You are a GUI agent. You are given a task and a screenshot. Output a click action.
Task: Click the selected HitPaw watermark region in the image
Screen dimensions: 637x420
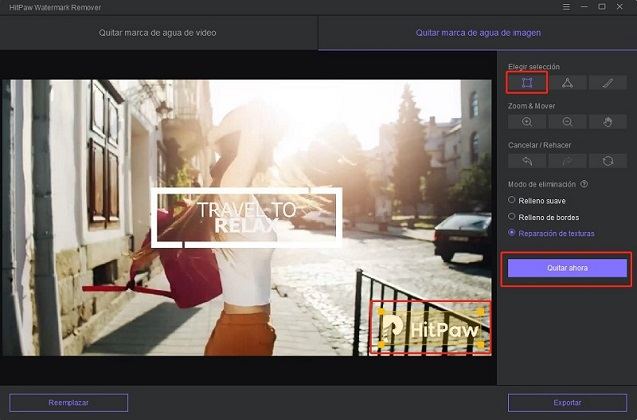coord(431,328)
